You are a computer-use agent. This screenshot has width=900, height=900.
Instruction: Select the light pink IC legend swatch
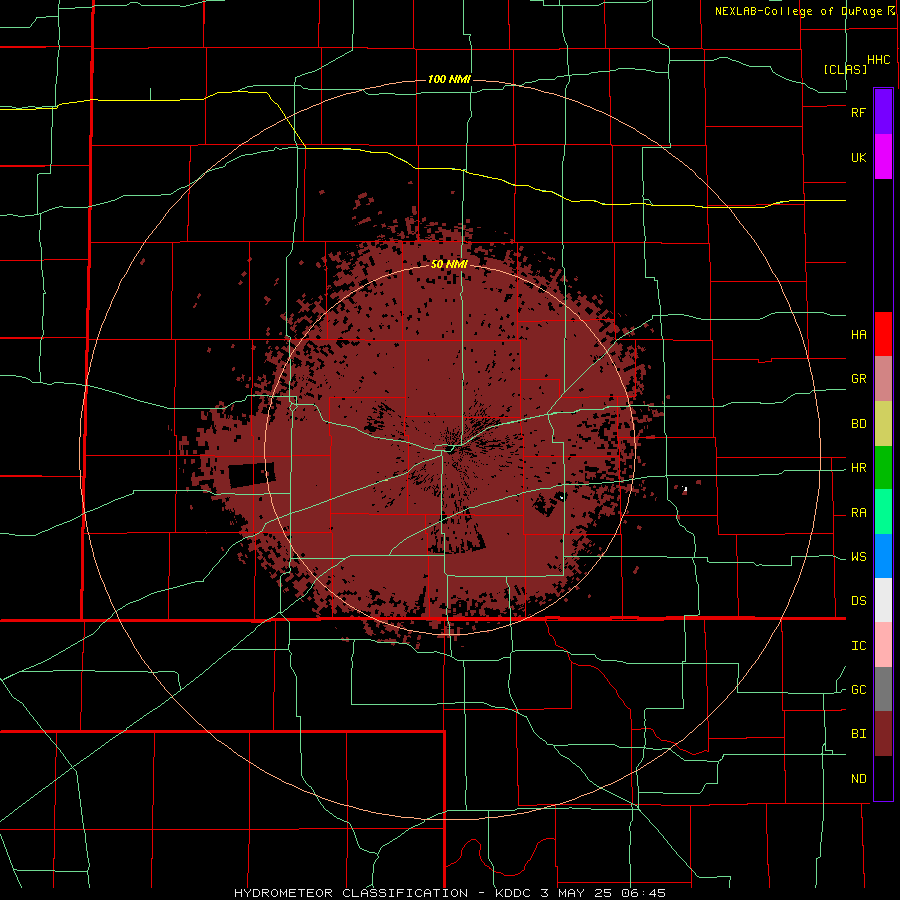point(883,645)
